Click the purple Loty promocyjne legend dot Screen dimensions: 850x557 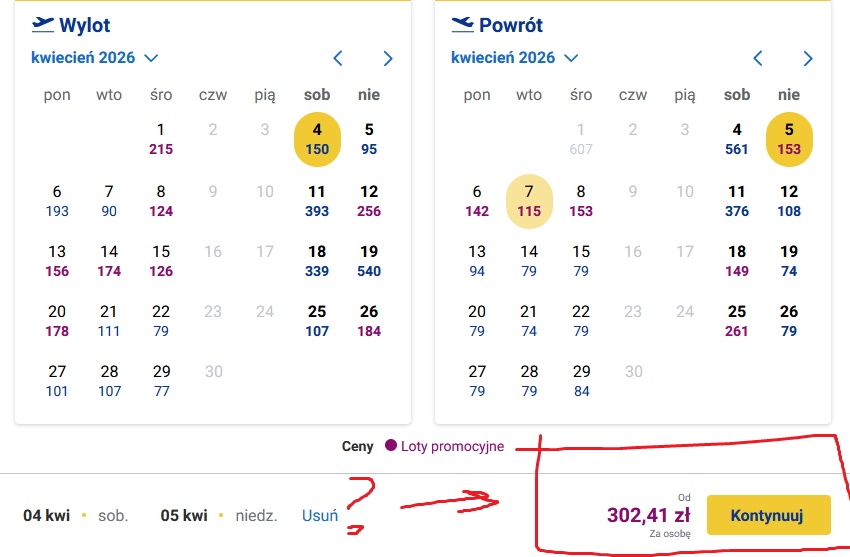(x=391, y=446)
